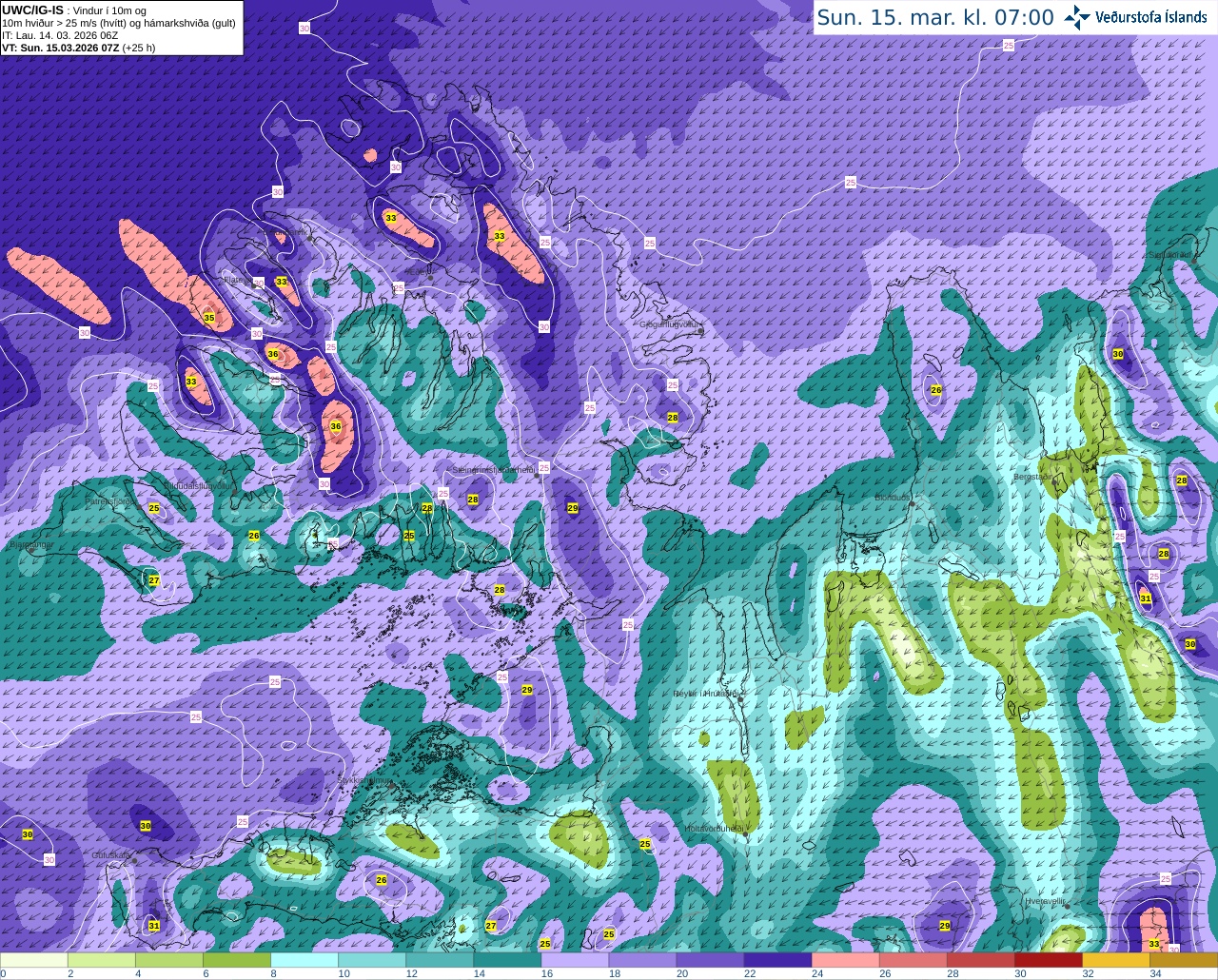
Task: Pick the 14–16 dark teal legend swatch
Action: click(507, 960)
